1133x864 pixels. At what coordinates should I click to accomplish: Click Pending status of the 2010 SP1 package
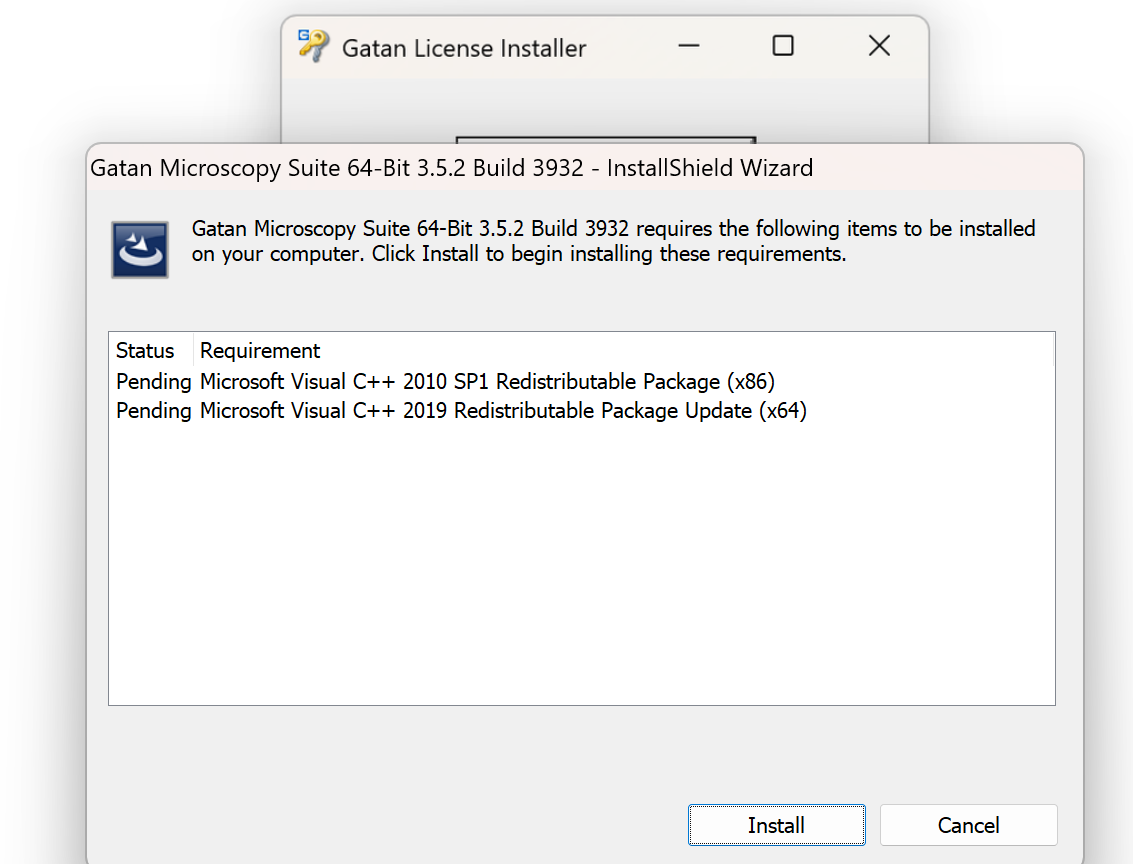pyautogui.click(x=153, y=381)
